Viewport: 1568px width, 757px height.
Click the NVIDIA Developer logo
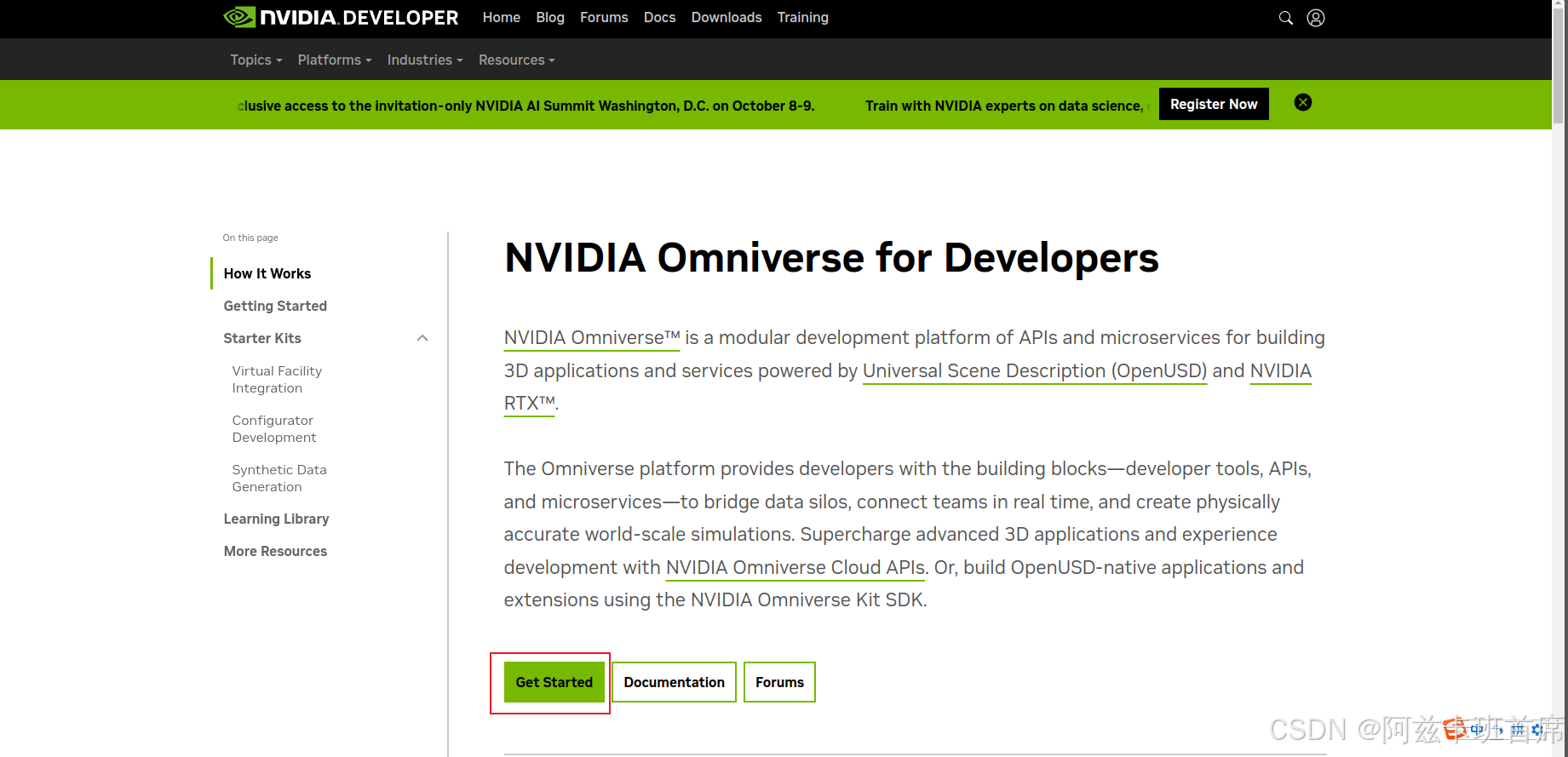point(341,18)
